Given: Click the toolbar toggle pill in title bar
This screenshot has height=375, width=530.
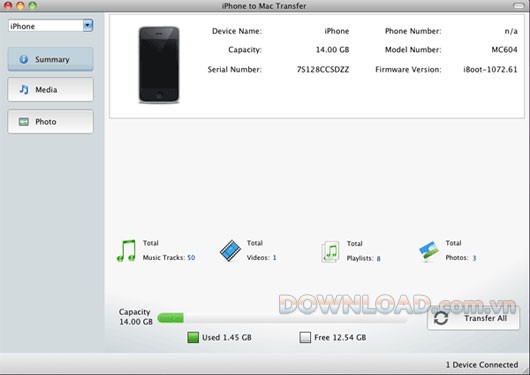Looking at the screenshot, I should point(519,5).
